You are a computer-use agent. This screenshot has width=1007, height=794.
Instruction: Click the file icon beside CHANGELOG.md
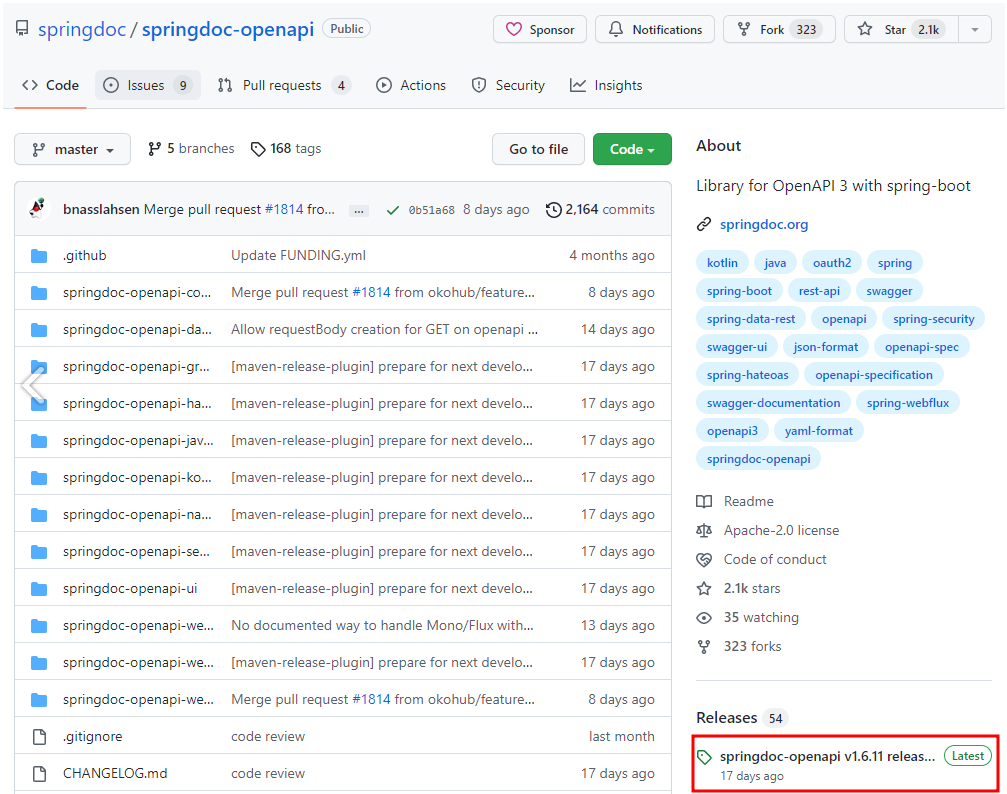(x=39, y=773)
